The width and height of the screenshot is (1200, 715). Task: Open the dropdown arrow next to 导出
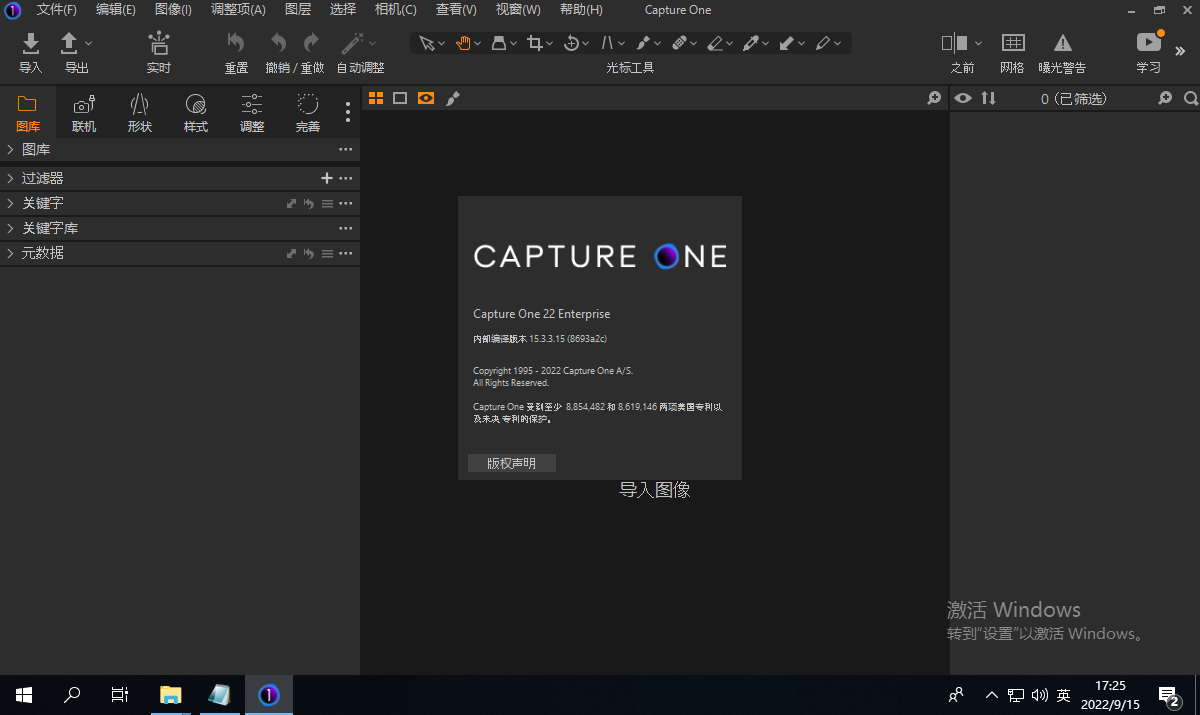click(x=88, y=43)
